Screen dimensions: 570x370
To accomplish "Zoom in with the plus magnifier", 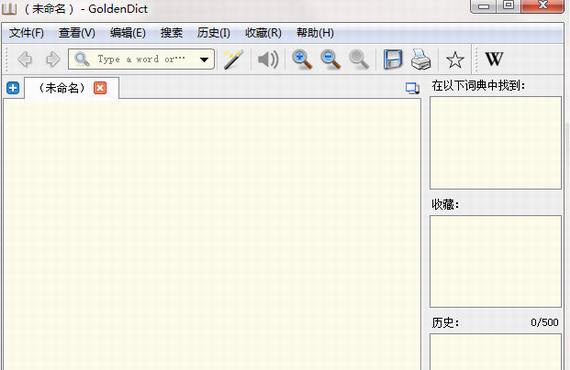I will [302, 59].
